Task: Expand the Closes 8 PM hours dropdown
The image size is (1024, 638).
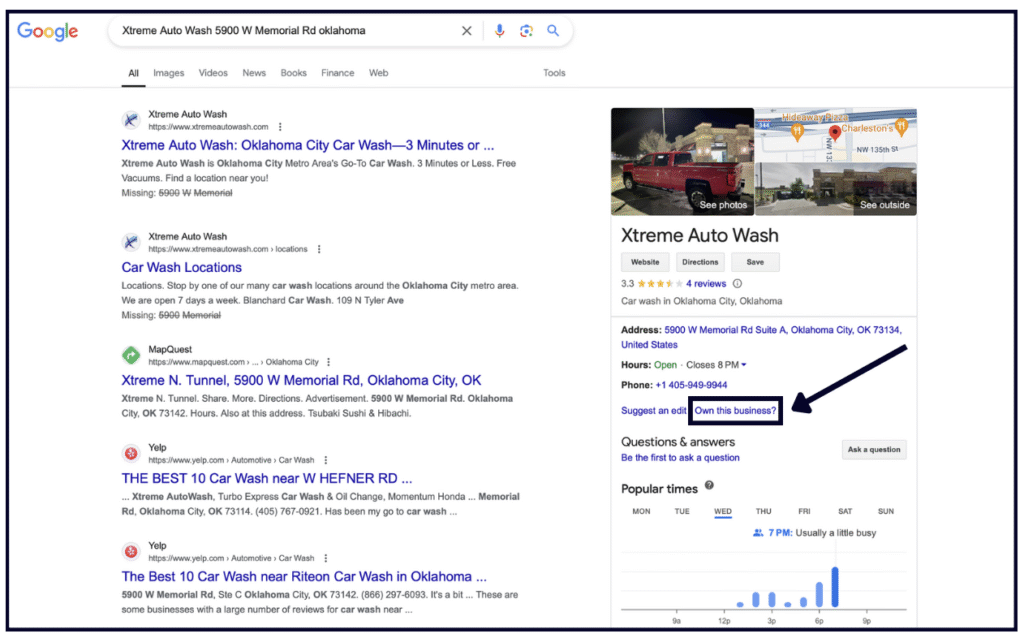Action: coord(744,365)
